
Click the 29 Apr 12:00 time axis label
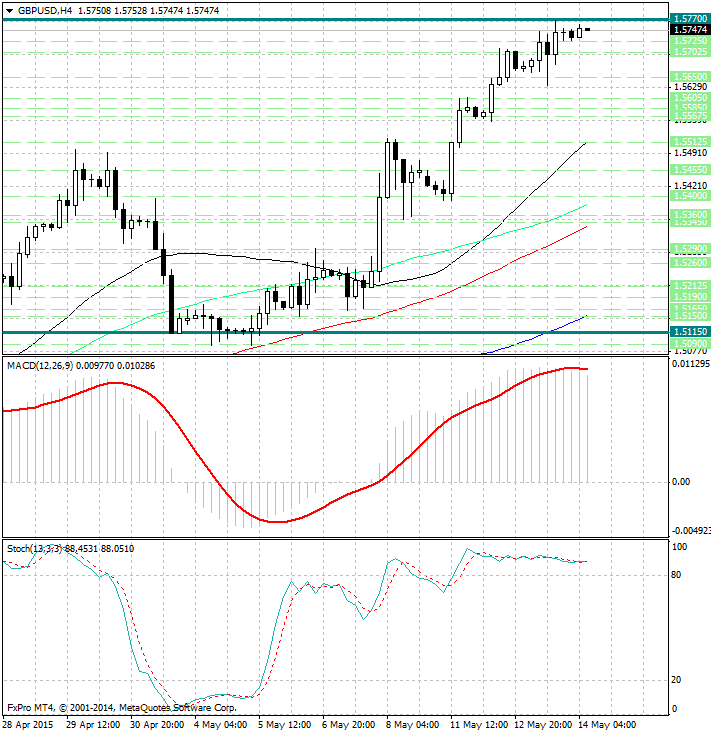[93, 725]
